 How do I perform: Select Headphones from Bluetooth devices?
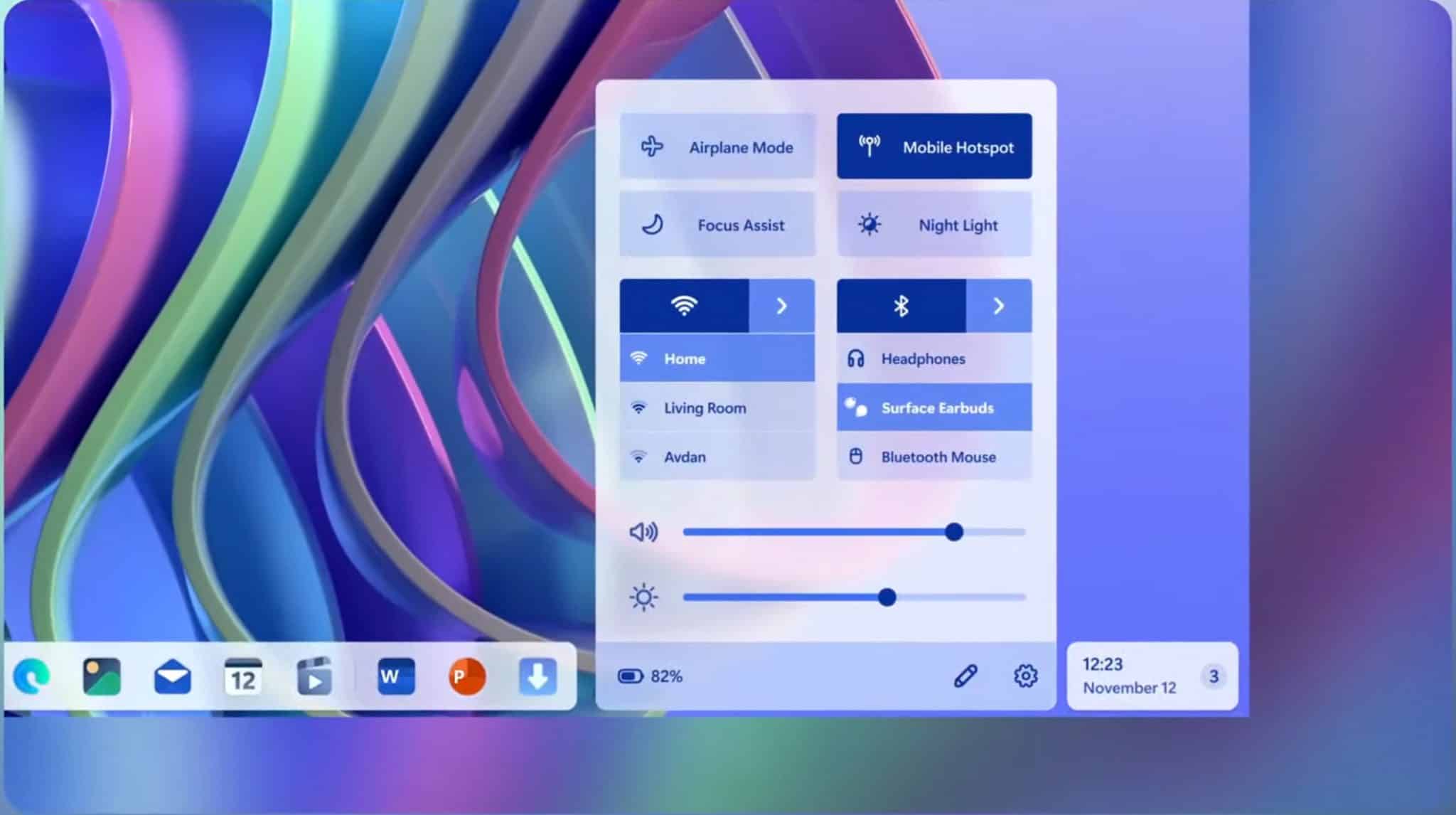tap(933, 358)
